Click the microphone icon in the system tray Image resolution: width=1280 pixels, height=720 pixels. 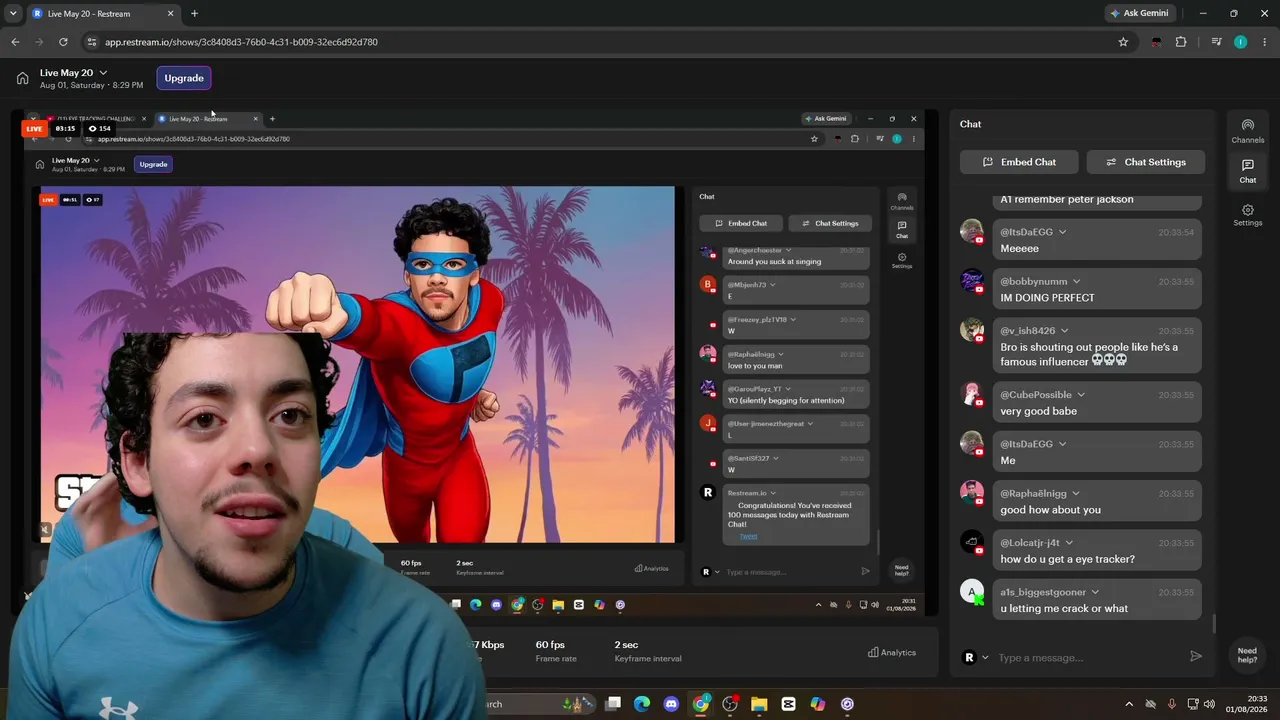point(1171,704)
